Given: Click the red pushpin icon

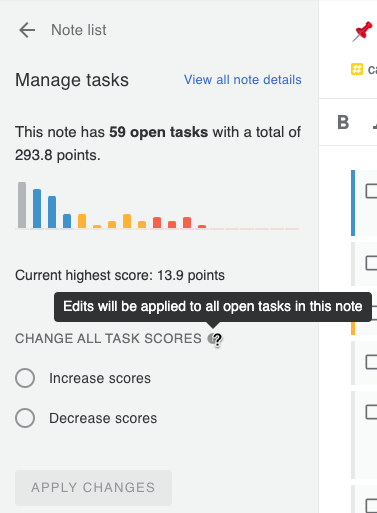Looking at the screenshot, I should tap(363, 31).
